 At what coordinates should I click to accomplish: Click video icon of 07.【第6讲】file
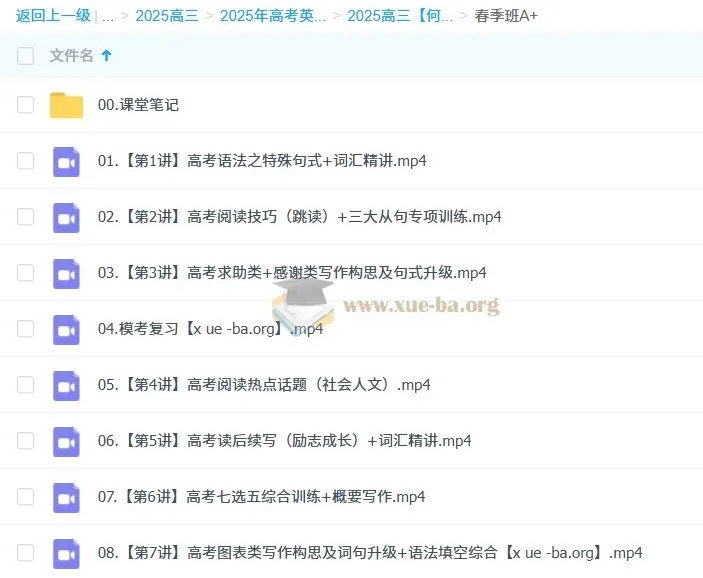tap(66, 498)
